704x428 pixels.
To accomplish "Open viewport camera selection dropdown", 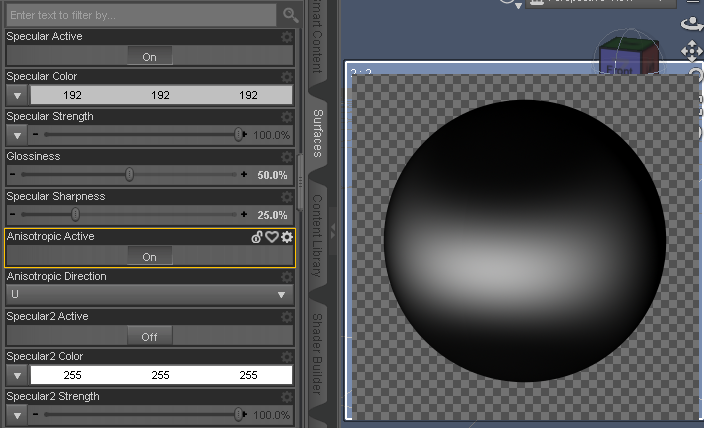I will coord(601,2).
